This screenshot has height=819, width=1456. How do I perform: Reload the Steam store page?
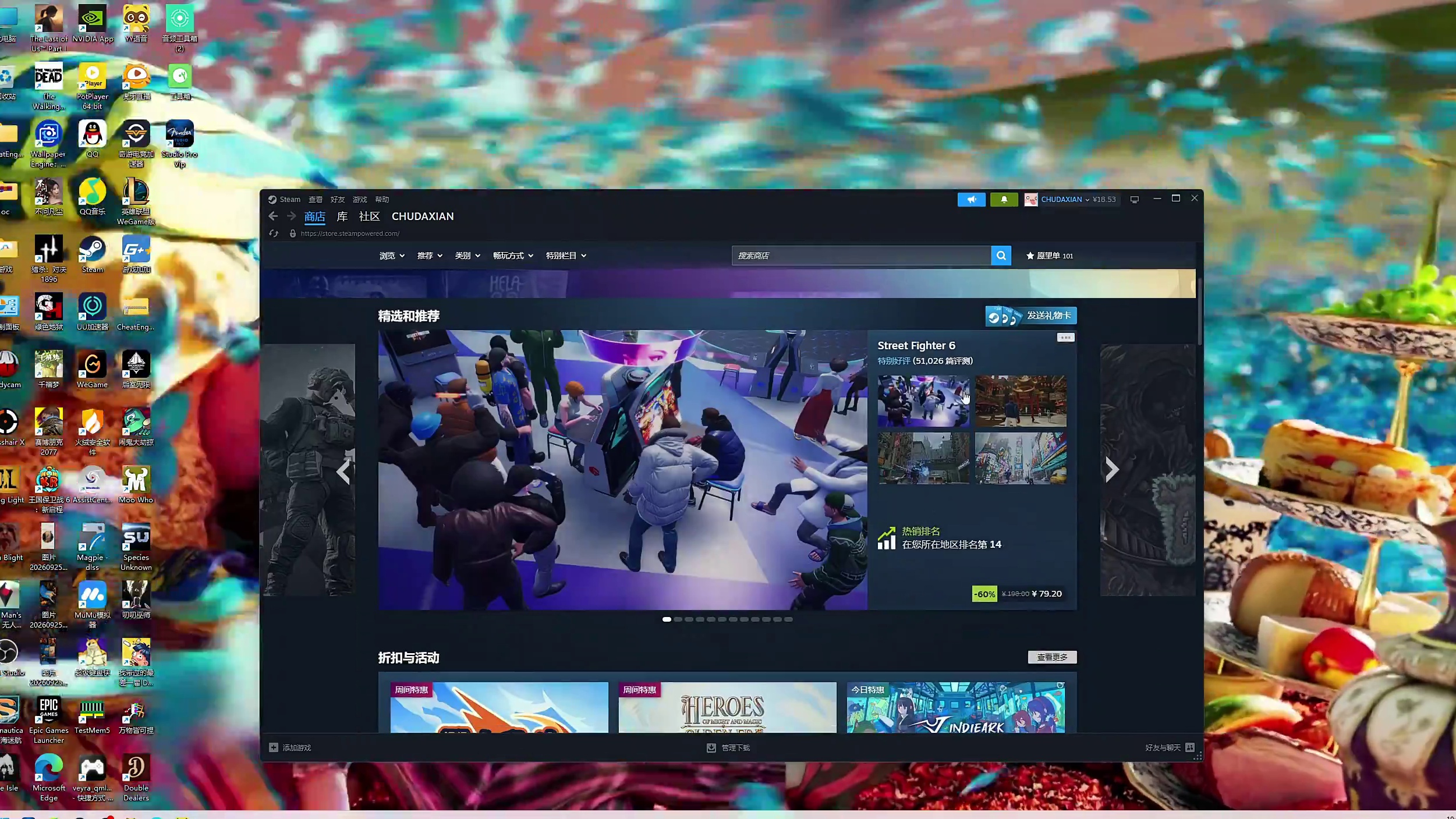[x=274, y=233]
